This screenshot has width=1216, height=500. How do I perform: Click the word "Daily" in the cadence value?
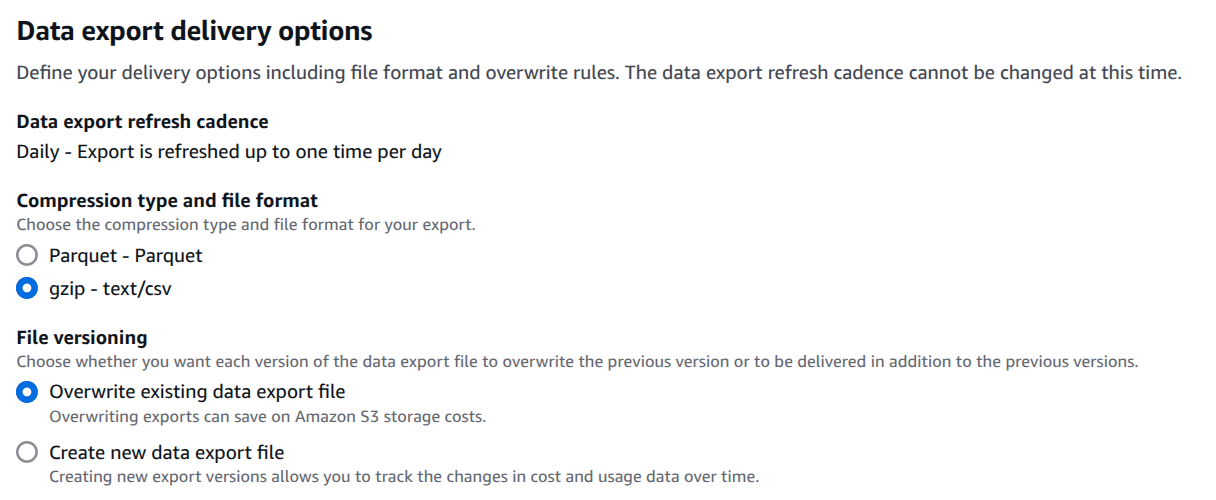point(38,153)
